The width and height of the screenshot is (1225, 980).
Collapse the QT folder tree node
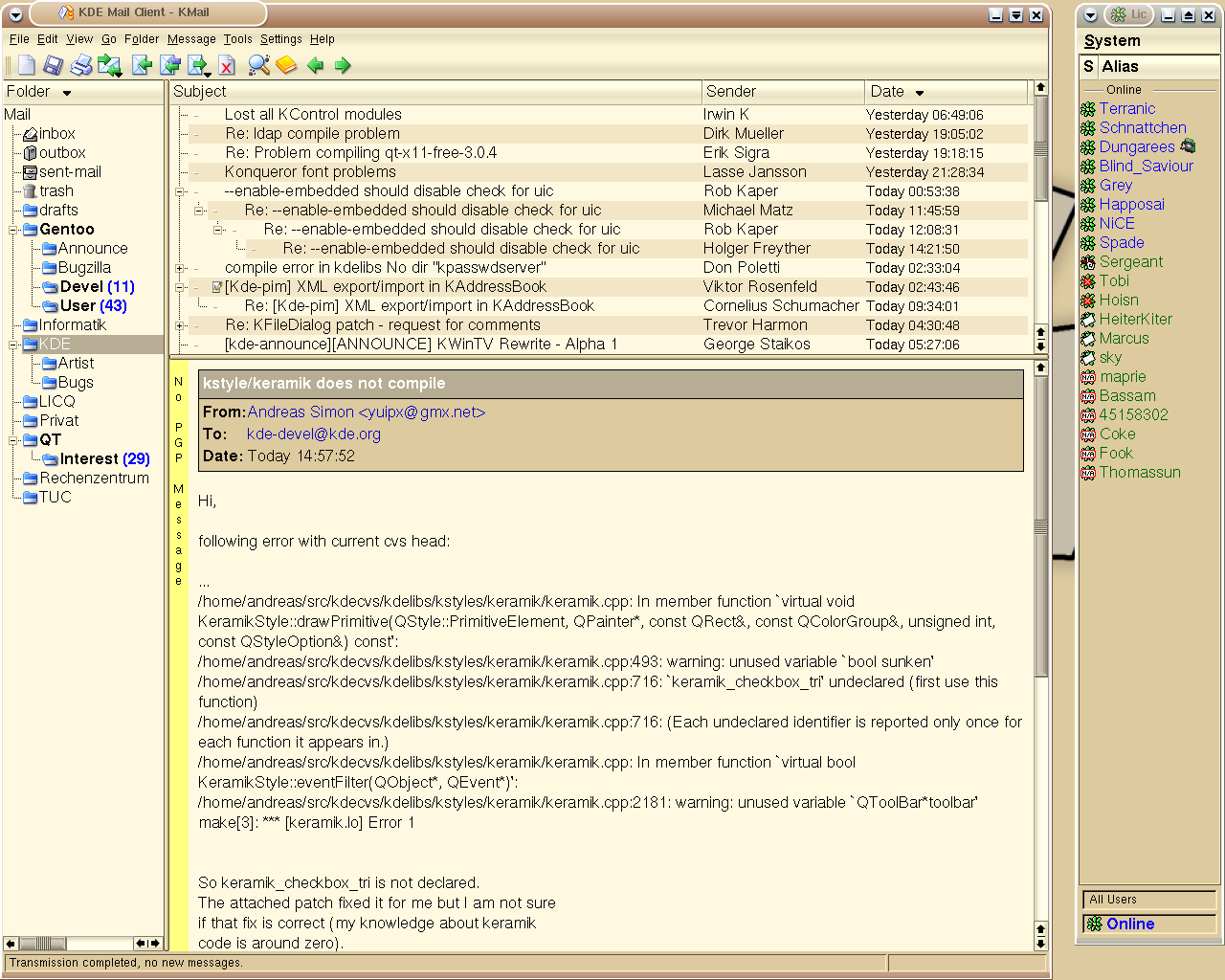(x=14, y=440)
